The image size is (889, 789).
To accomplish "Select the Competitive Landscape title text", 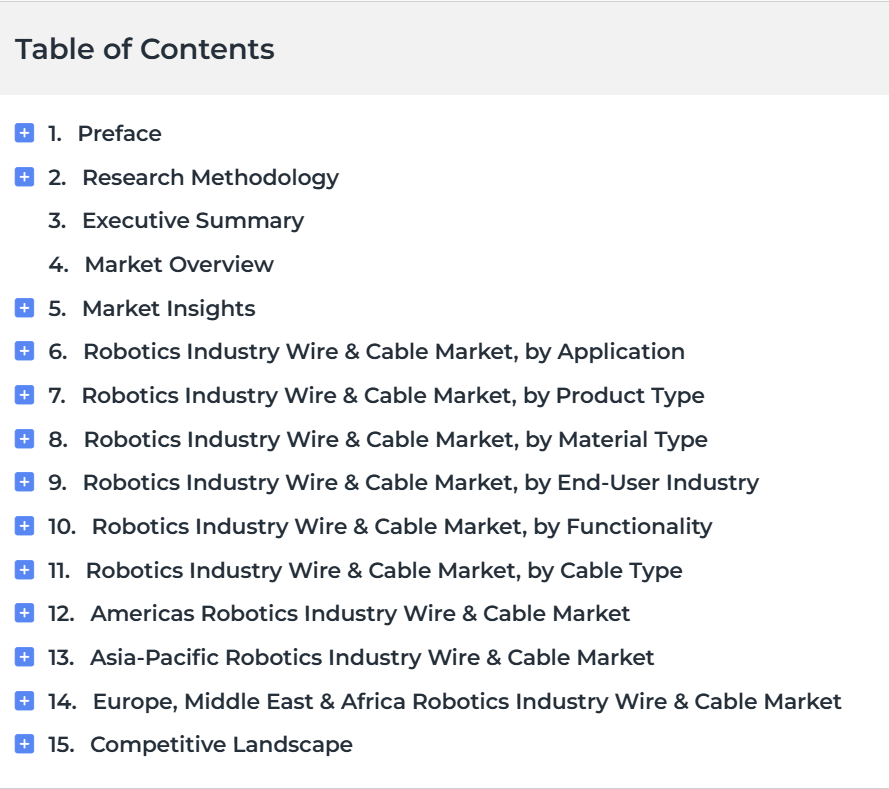I will (221, 745).
